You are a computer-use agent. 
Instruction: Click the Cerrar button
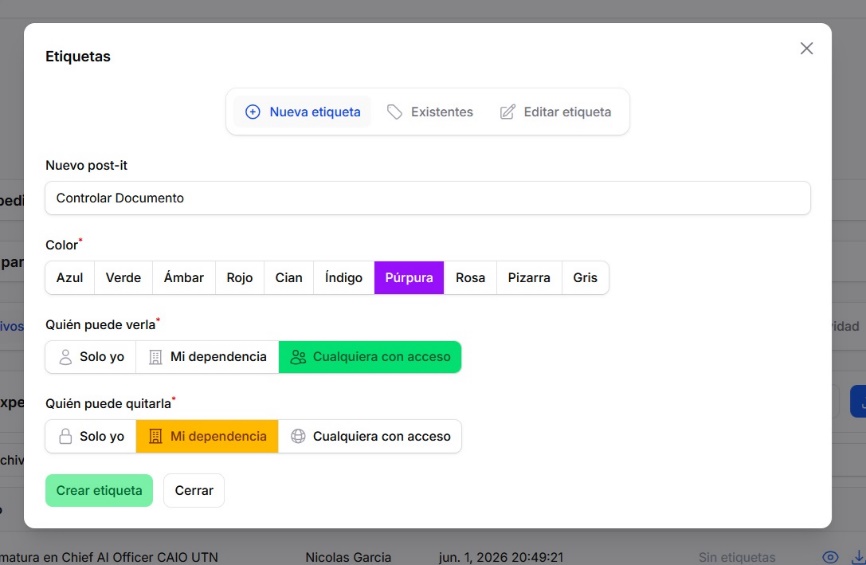click(x=194, y=490)
